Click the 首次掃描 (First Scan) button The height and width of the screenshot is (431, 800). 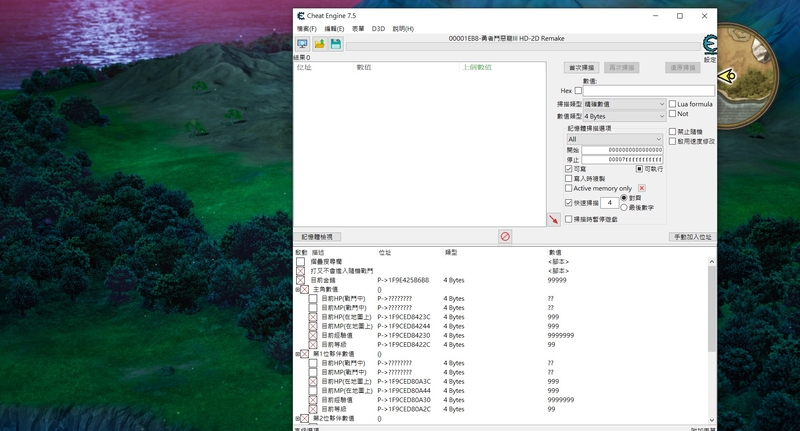point(582,68)
